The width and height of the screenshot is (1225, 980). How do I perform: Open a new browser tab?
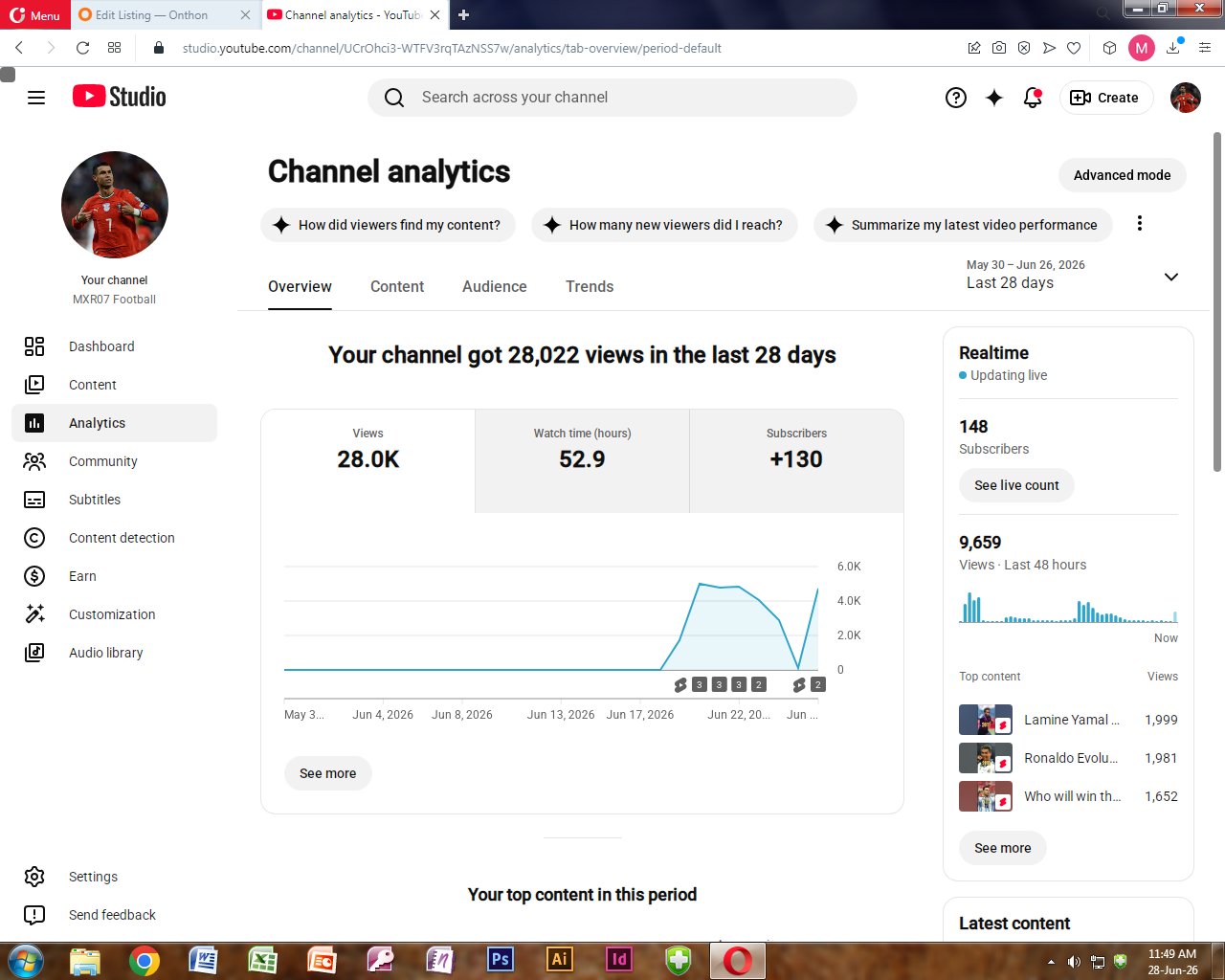(x=464, y=14)
